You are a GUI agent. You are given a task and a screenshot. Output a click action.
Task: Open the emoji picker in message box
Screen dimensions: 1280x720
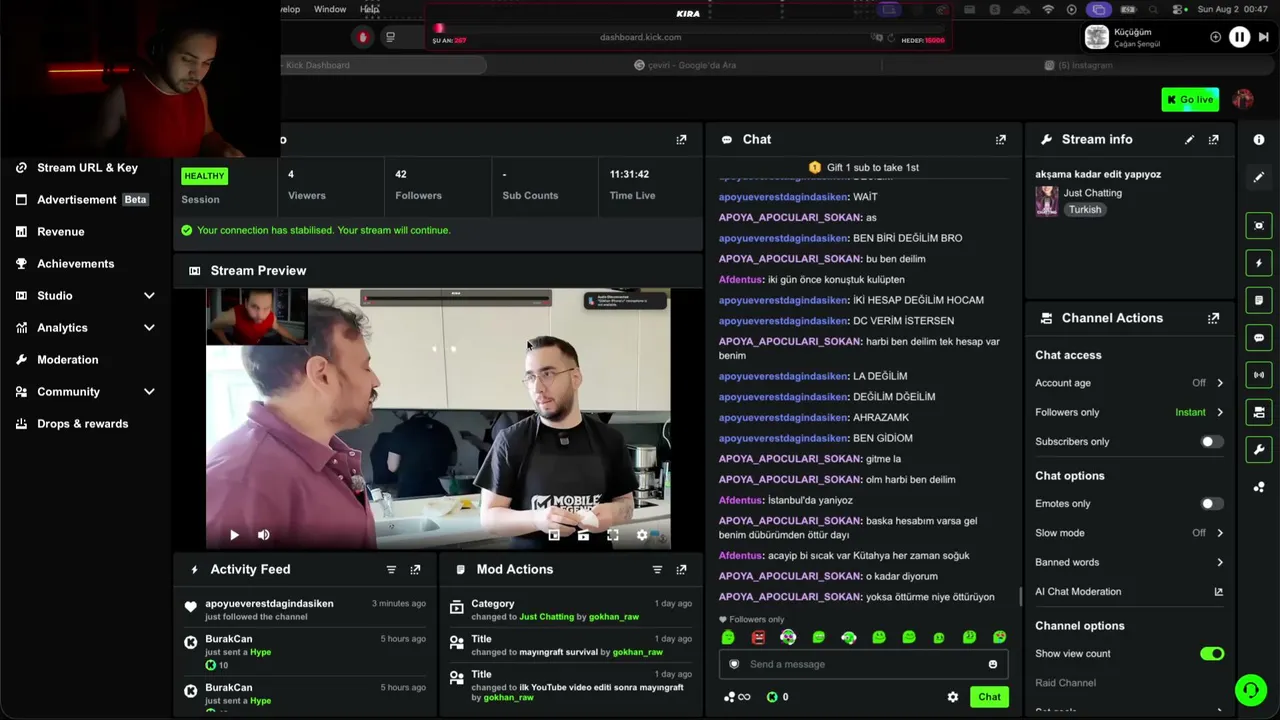tap(993, 664)
